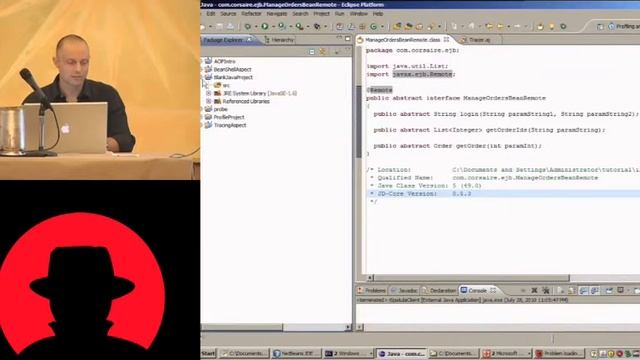Click highlighted javax.ejb.Remote import text
The height and width of the screenshot is (360, 640).
pyautogui.click(x=422, y=74)
